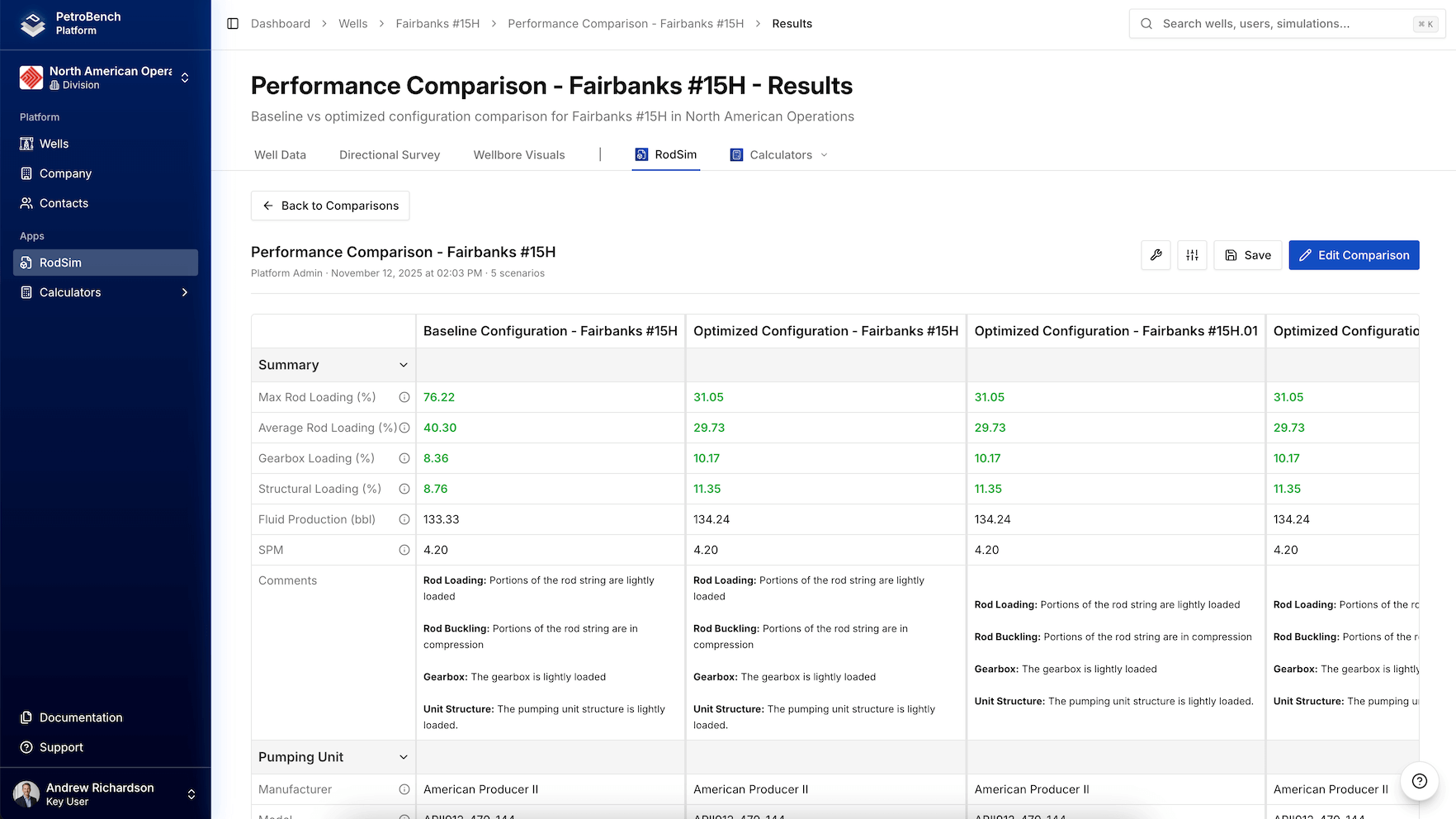Click the Calculators icon under Apps
Image resolution: width=1456 pixels, height=819 pixels.
click(x=25, y=292)
